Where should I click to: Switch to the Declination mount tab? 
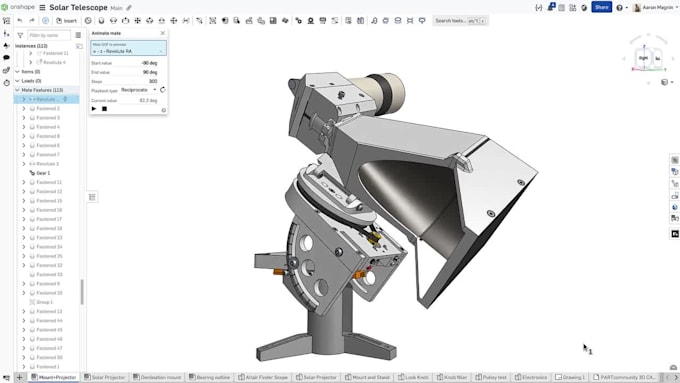pos(157,377)
